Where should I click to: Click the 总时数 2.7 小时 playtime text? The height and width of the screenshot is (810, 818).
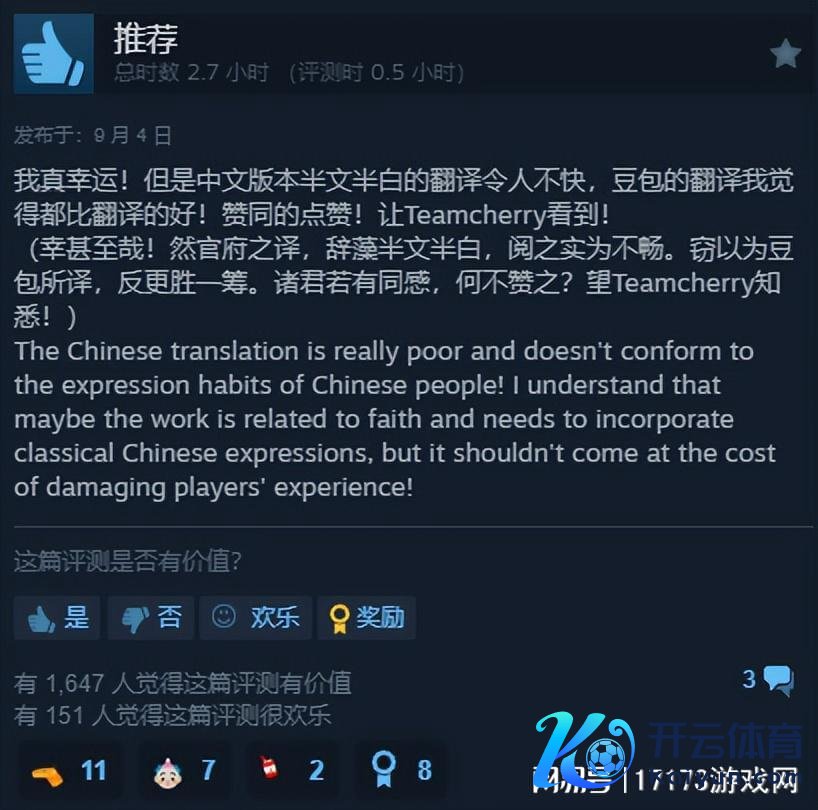coord(191,72)
